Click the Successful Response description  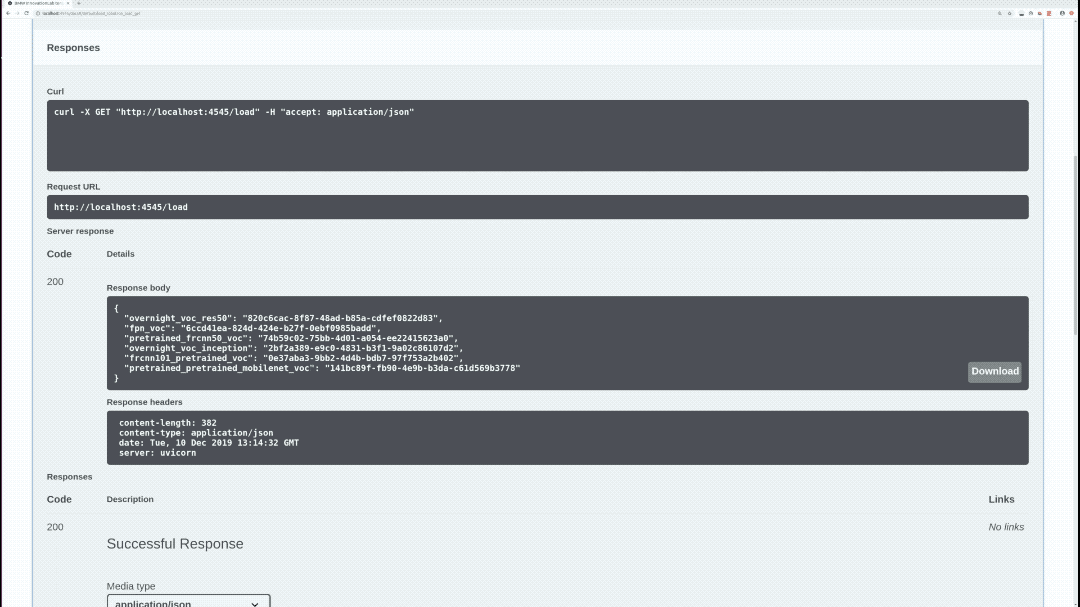click(175, 544)
